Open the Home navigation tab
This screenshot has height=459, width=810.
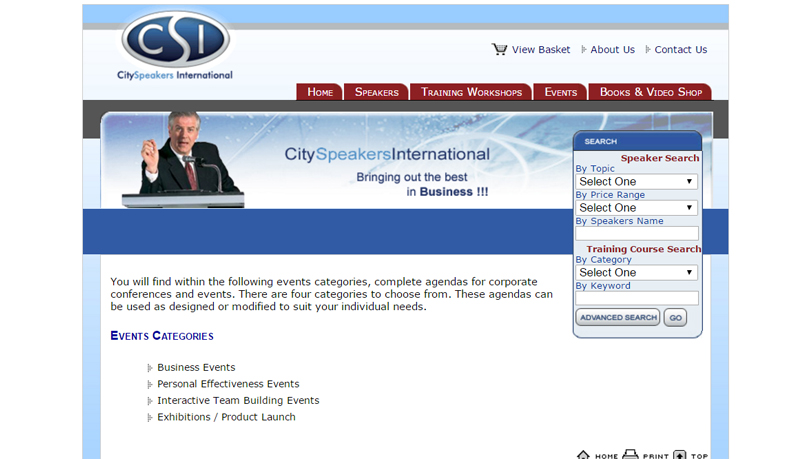pos(320,92)
